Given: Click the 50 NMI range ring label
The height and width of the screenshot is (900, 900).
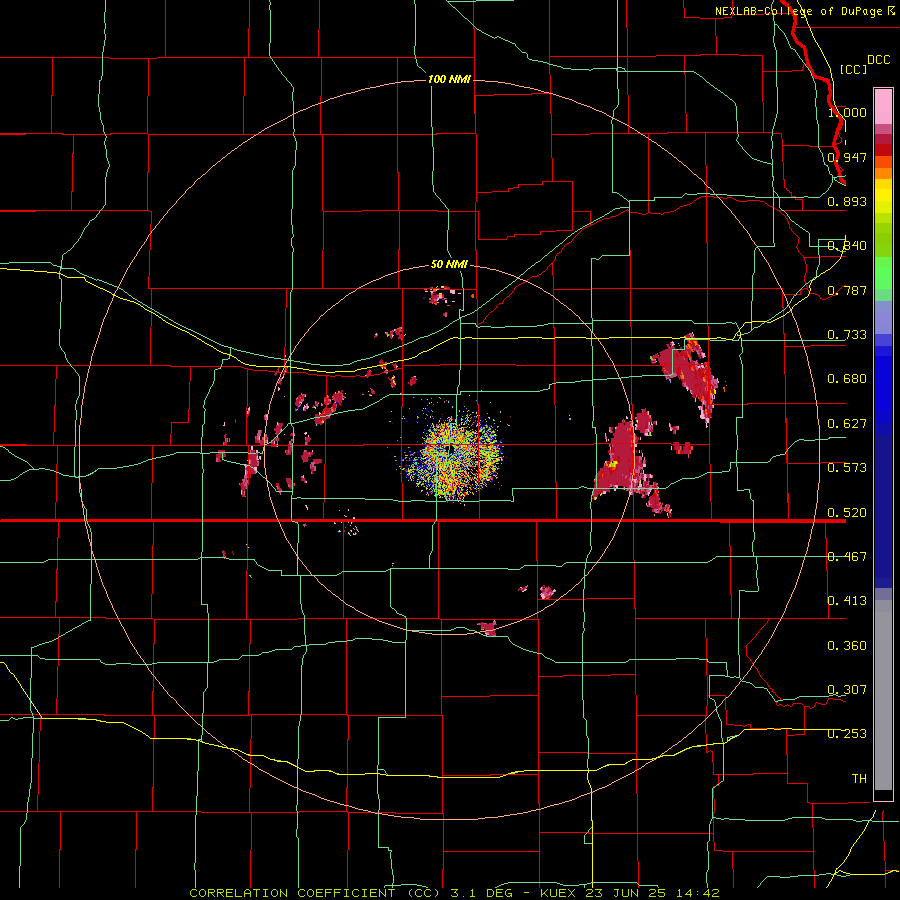Looking at the screenshot, I should (x=449, y=264).
